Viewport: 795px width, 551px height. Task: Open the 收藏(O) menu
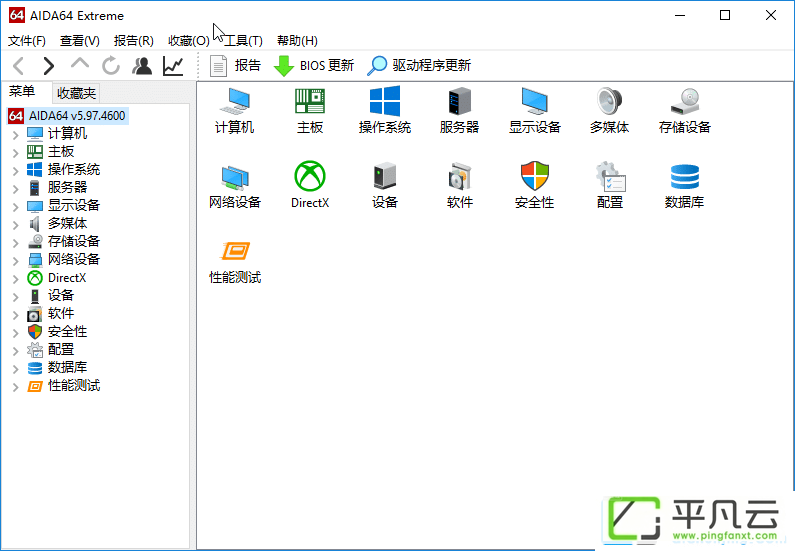pyautogui.click(x=189, y=41)
